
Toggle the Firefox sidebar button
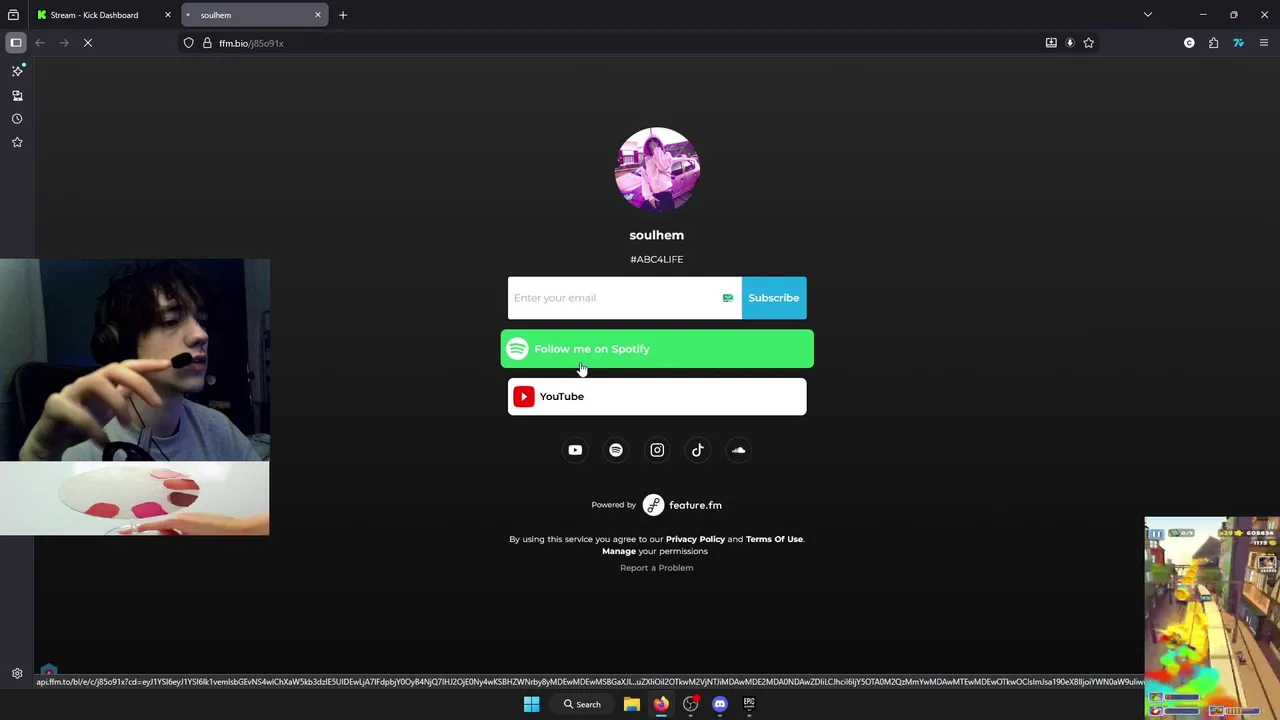tap(16, 43)
